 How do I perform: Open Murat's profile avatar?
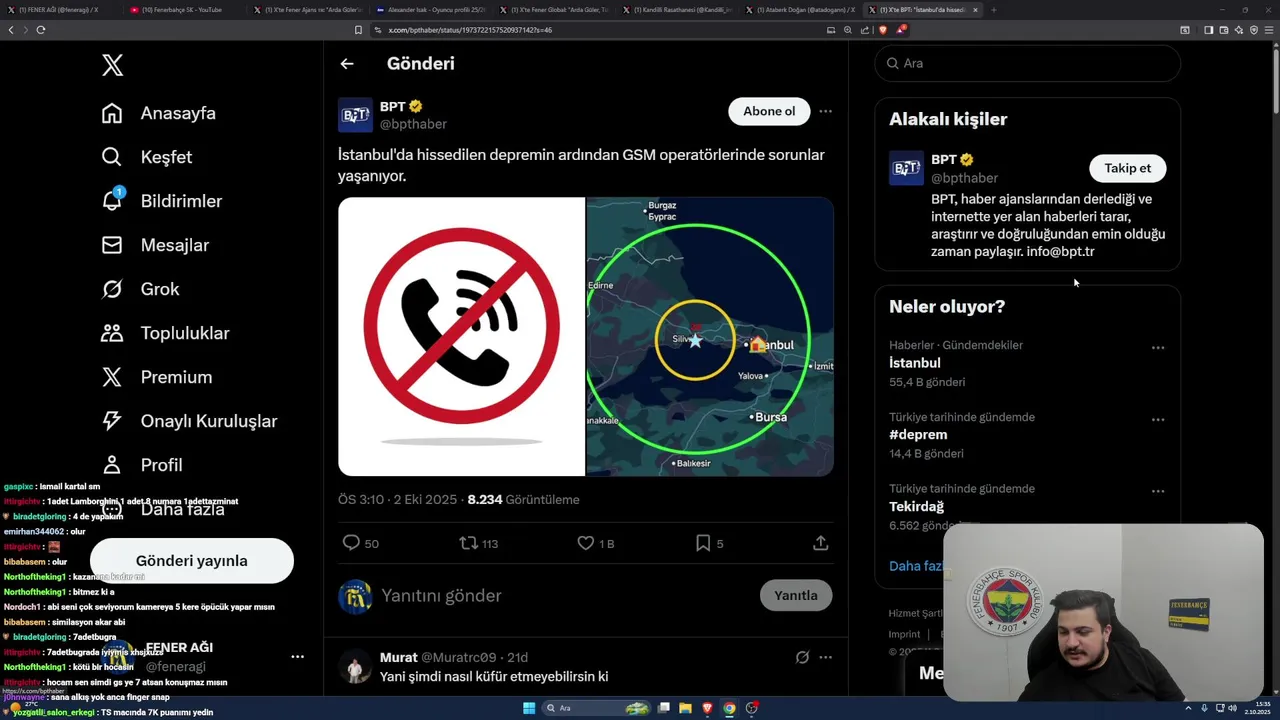[355, 667]
